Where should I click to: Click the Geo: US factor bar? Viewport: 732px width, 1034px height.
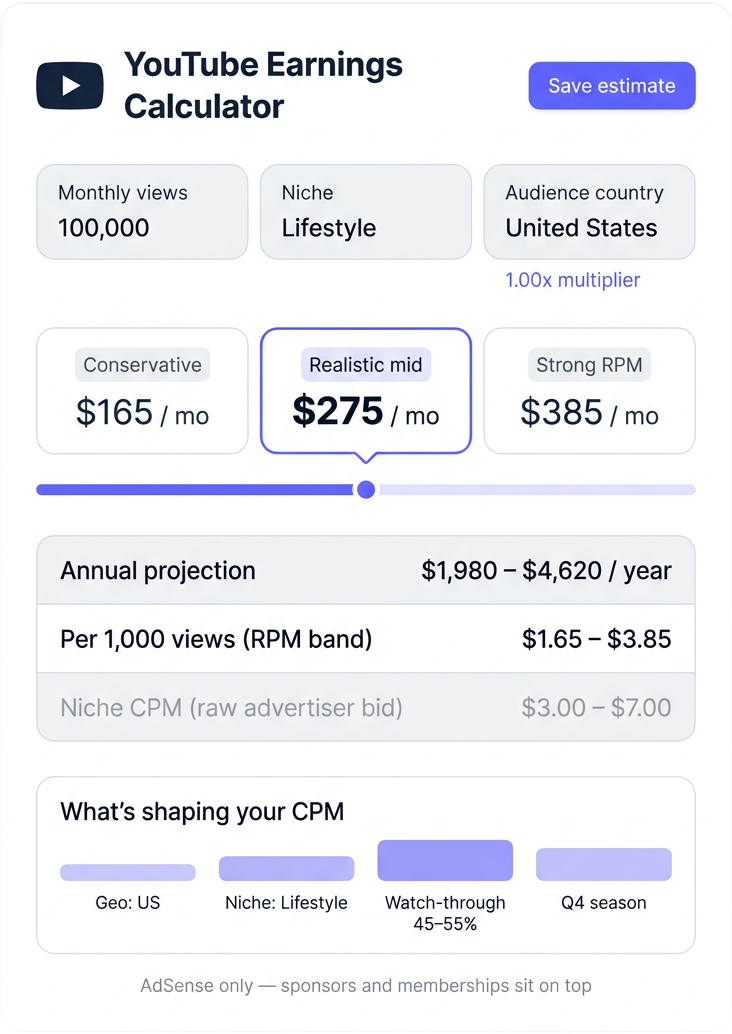click(128, 872)
